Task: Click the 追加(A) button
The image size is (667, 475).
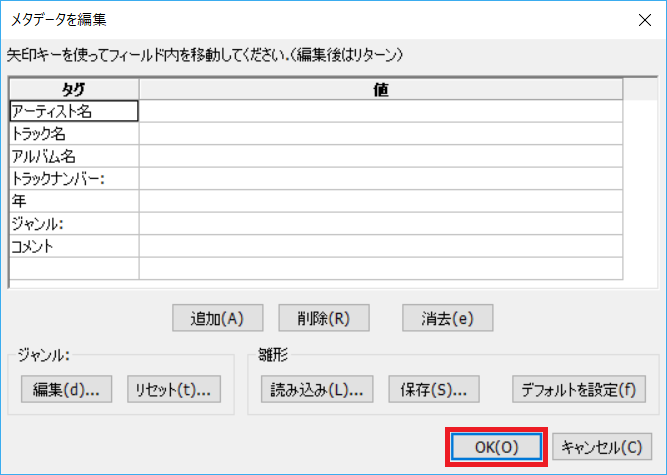Action: [x=217, y=318]
